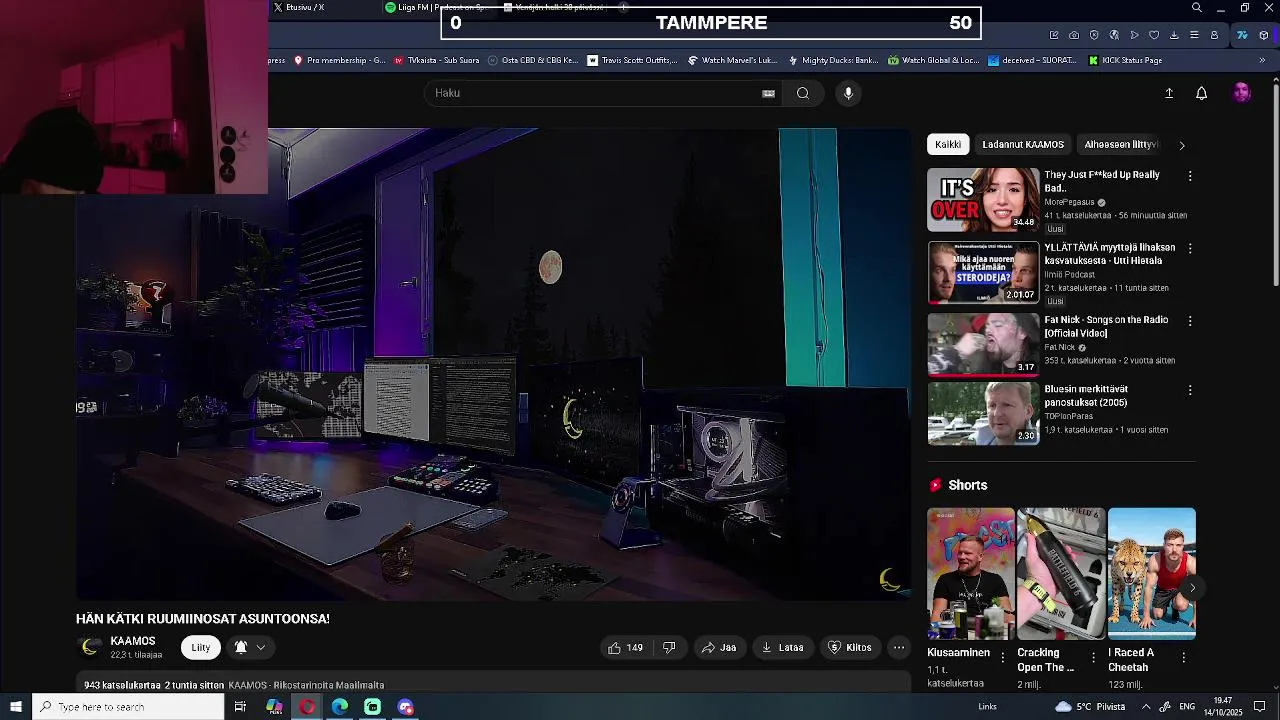1280x720 pixels.
Task: Select the Kaikki filter chip
Action: click(x=948, y=145)
